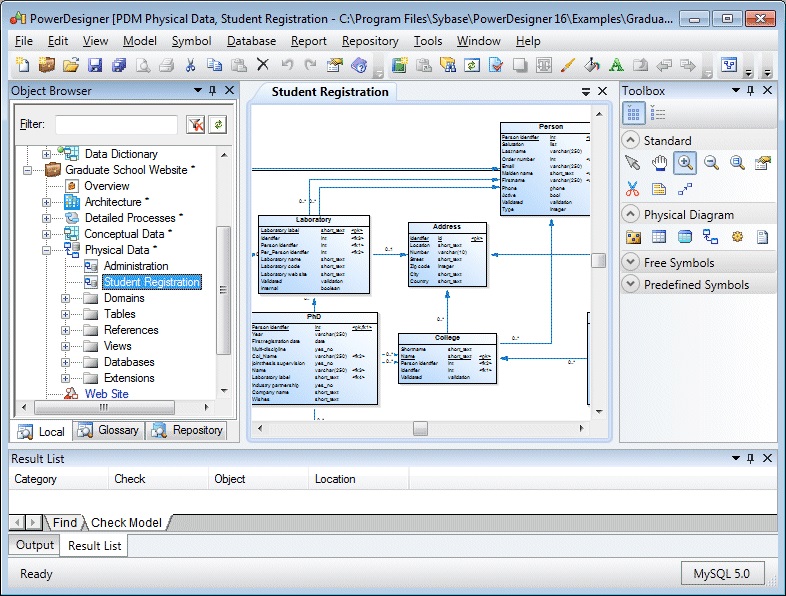Open Web Site link in Object Browser

tap(106, 394)
